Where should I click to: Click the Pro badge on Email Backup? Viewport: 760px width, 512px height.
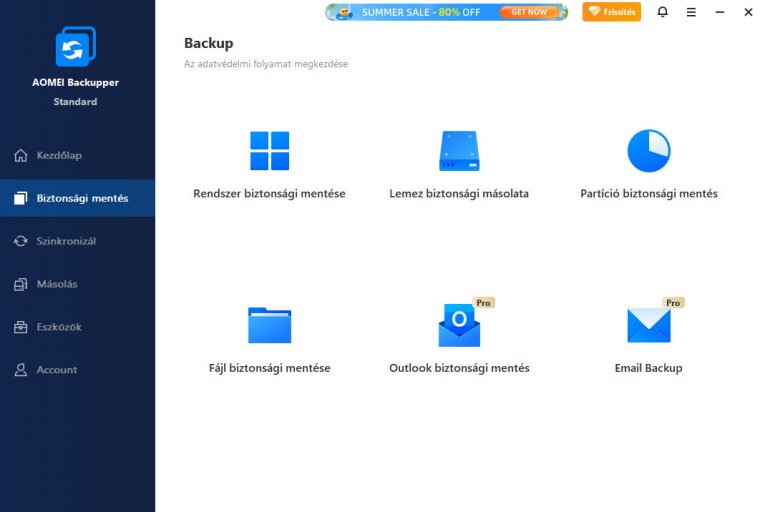pos(673,303)
